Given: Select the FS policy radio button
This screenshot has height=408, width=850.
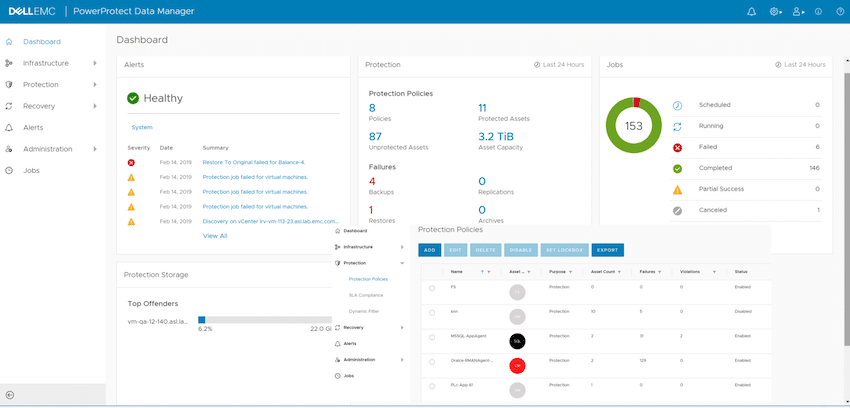Looking at the screenshot, I should (432, 288).
